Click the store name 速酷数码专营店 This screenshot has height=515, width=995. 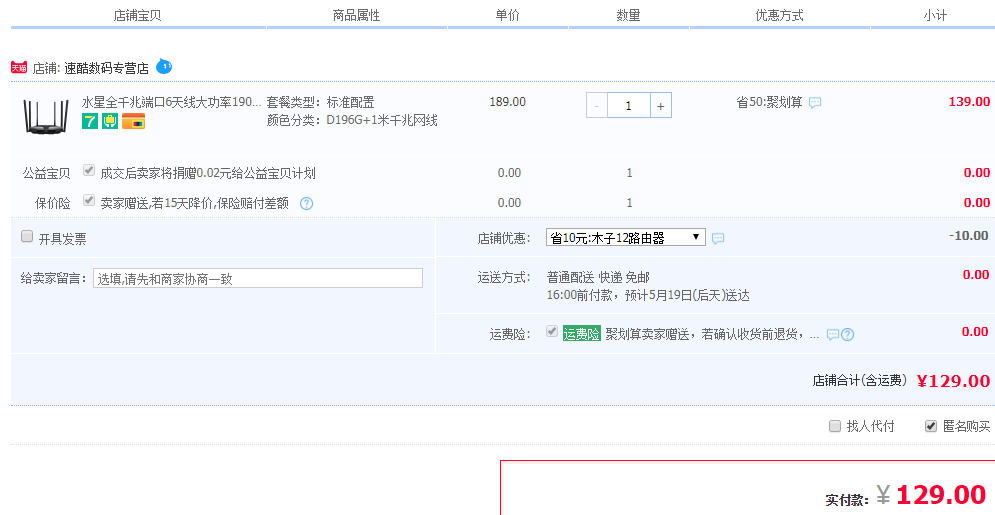coord(107,68)
